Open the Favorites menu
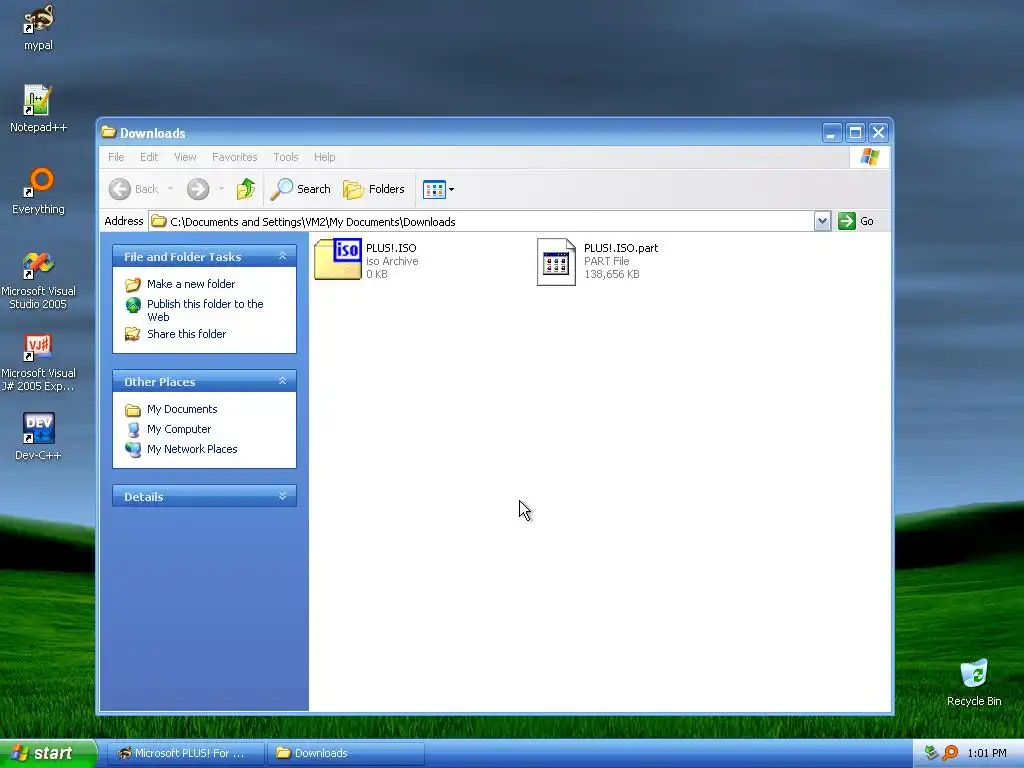 (x=234, y=157)
